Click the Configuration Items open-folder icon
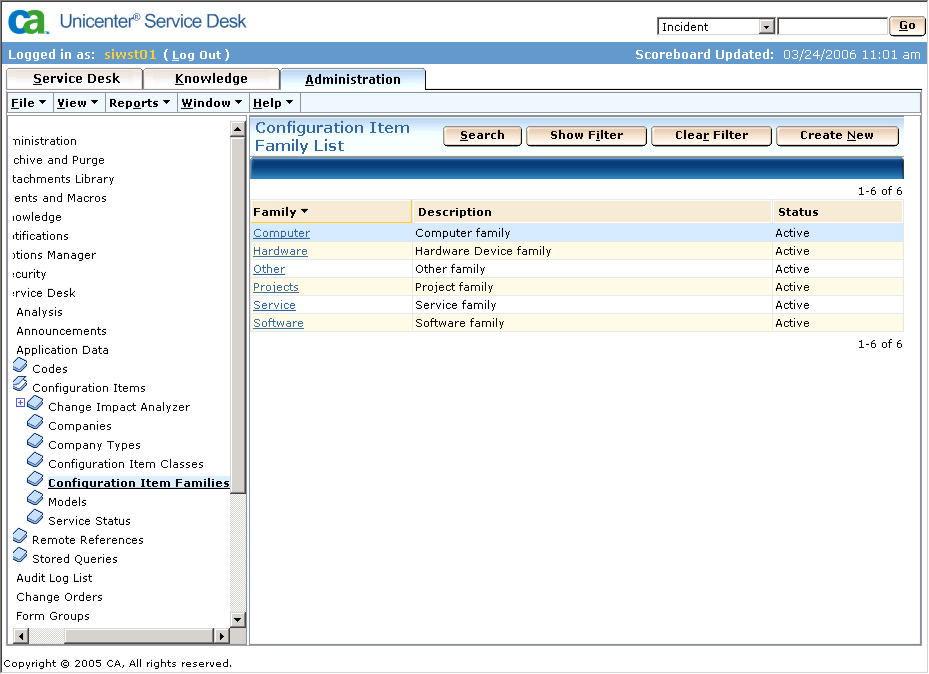 click(20, 385)
